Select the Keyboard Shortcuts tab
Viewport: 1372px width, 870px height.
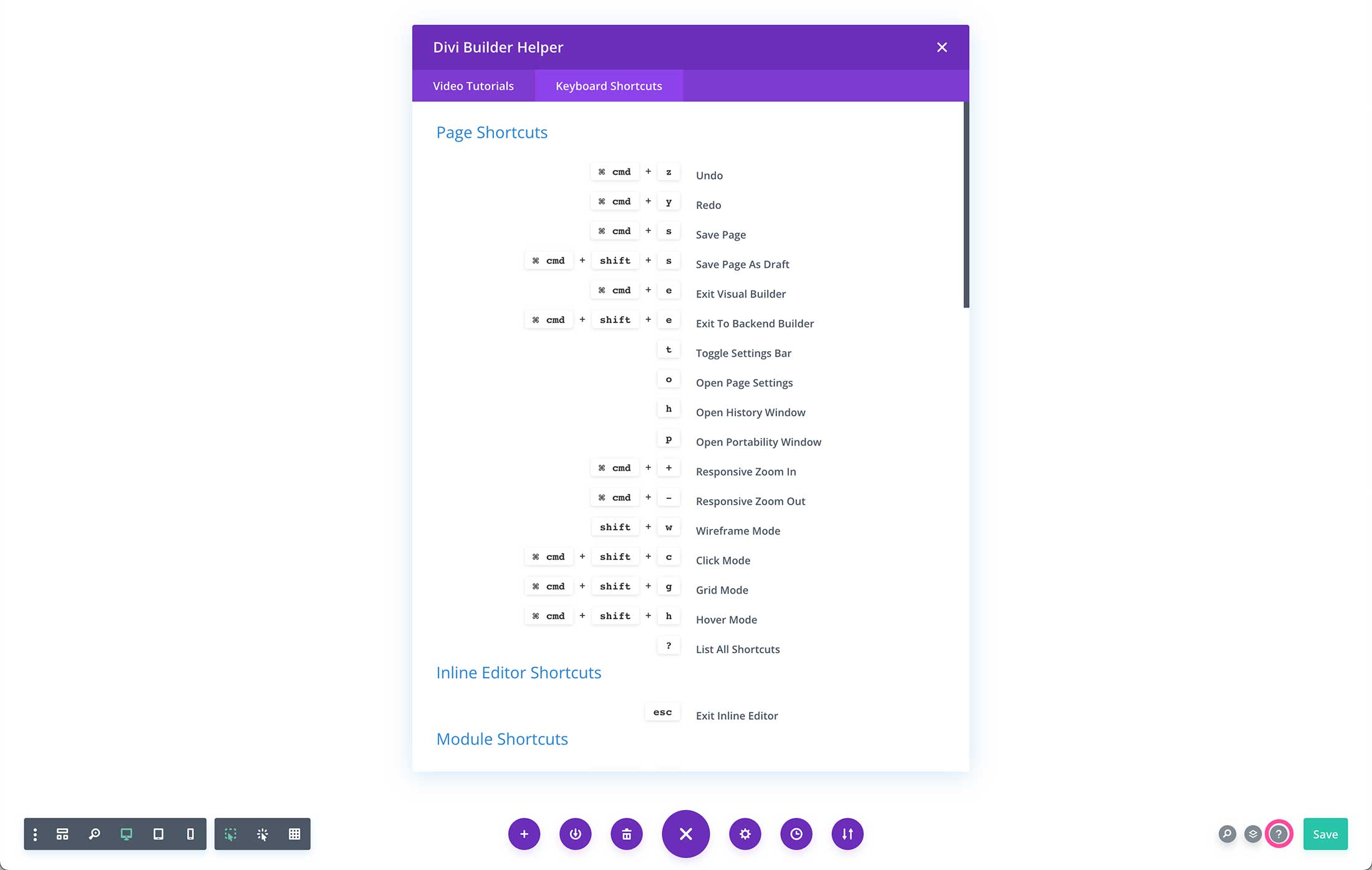[608, 85]
